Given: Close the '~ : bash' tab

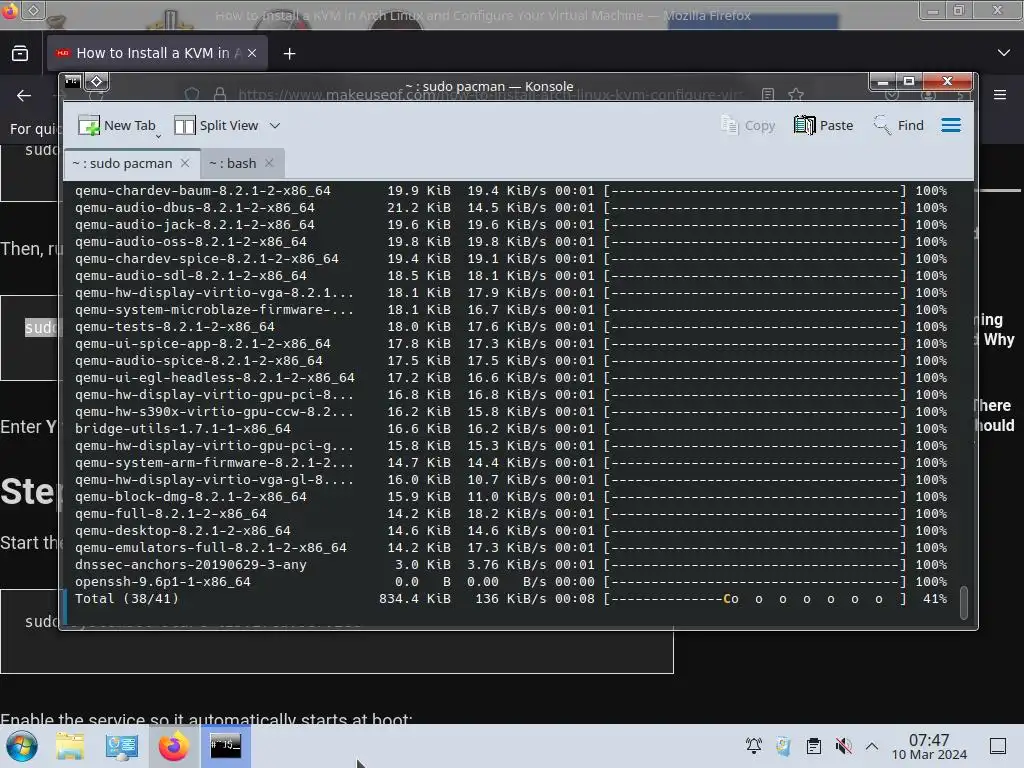Looking at the screenshot, I should click(x=269, y=163).
